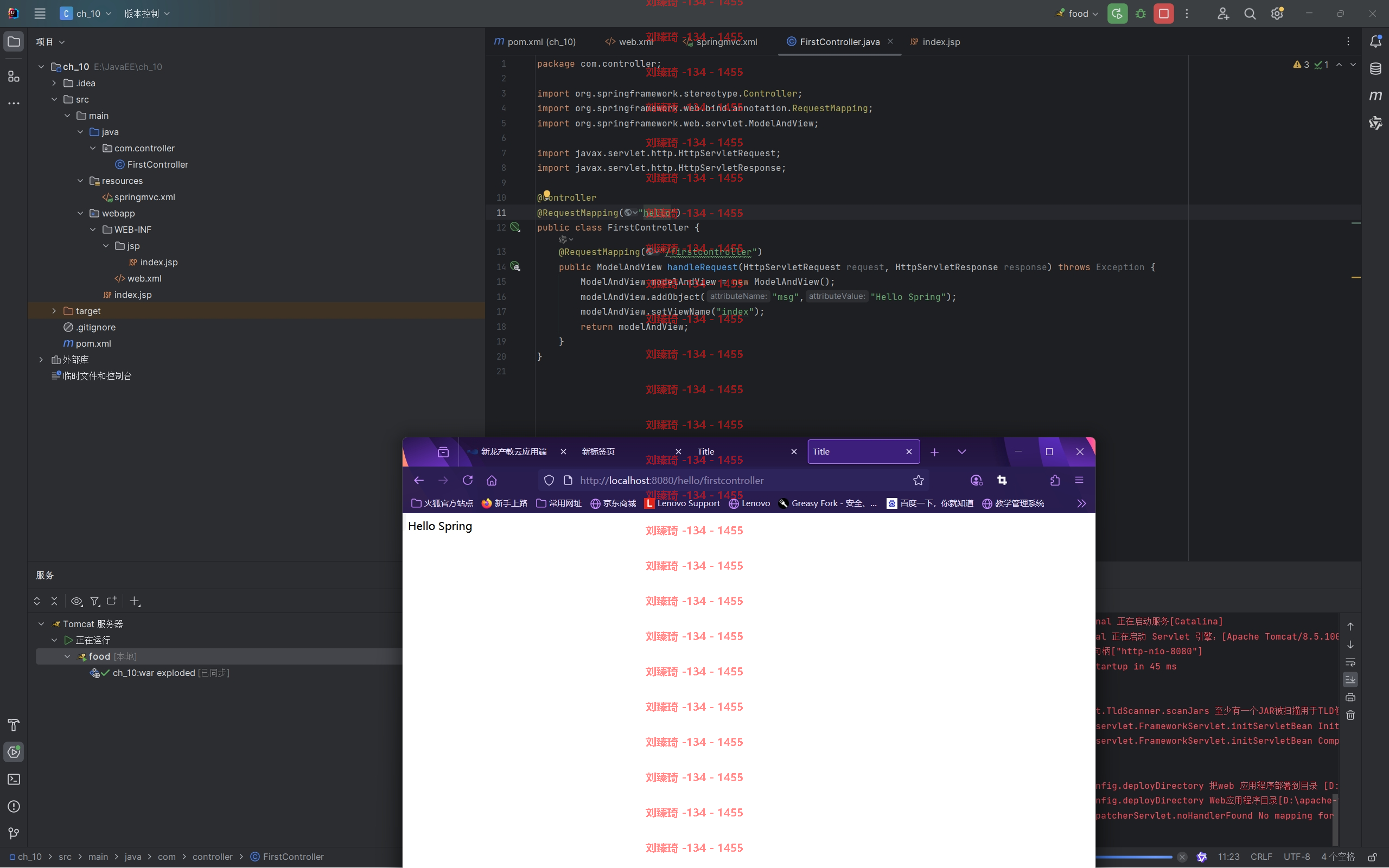Open IDE settings gear

pyautogui.click(x=1277, y=13)
